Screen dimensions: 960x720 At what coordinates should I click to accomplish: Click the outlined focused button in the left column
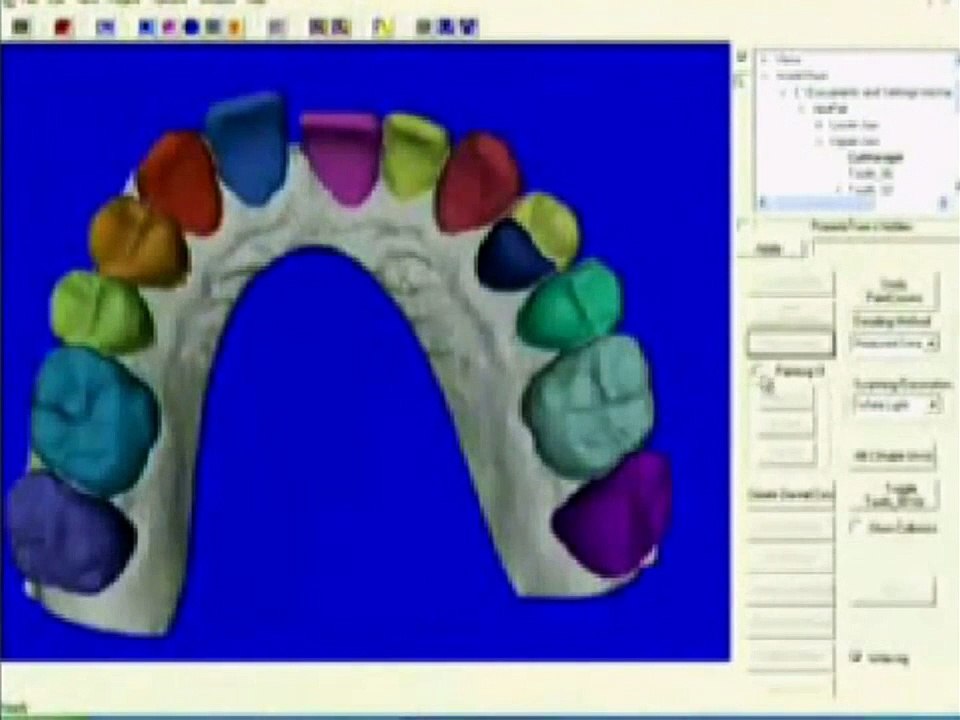[x=790, y=343]
